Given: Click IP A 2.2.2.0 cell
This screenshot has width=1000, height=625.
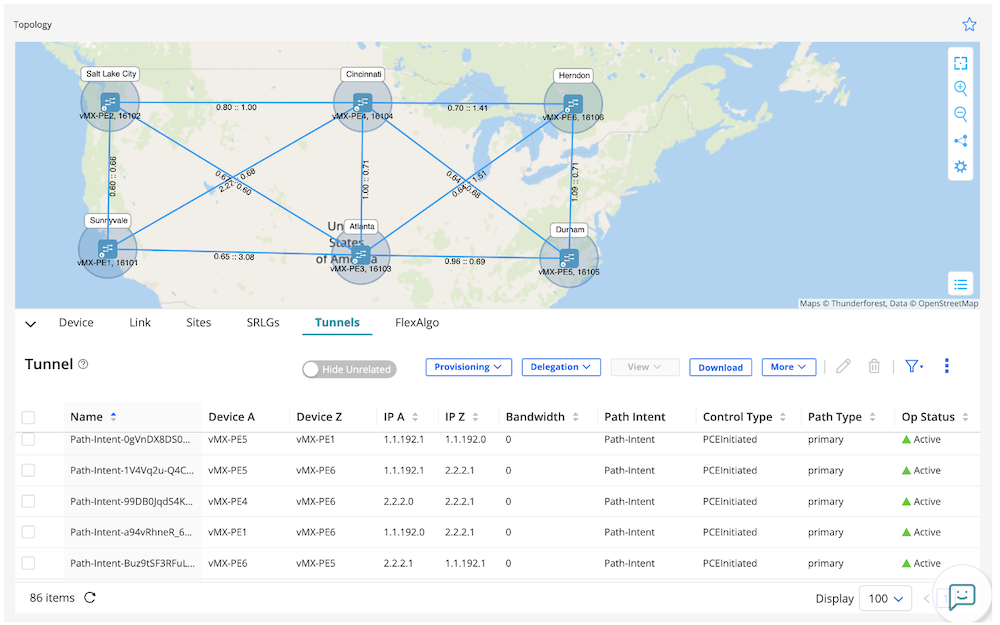Looking at the screenshot, I should (399, 501).
